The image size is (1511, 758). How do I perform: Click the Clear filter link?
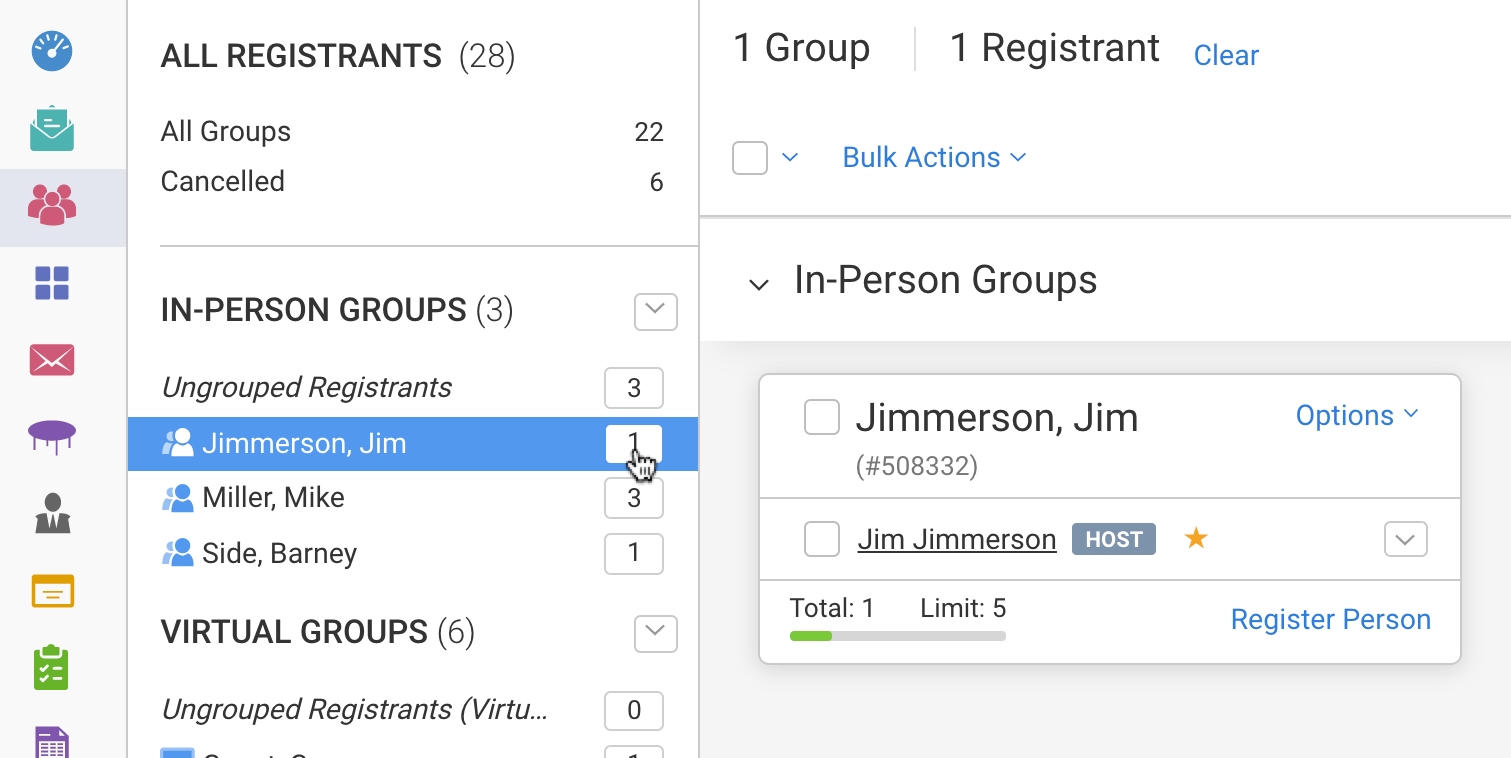coord(1226,56)
